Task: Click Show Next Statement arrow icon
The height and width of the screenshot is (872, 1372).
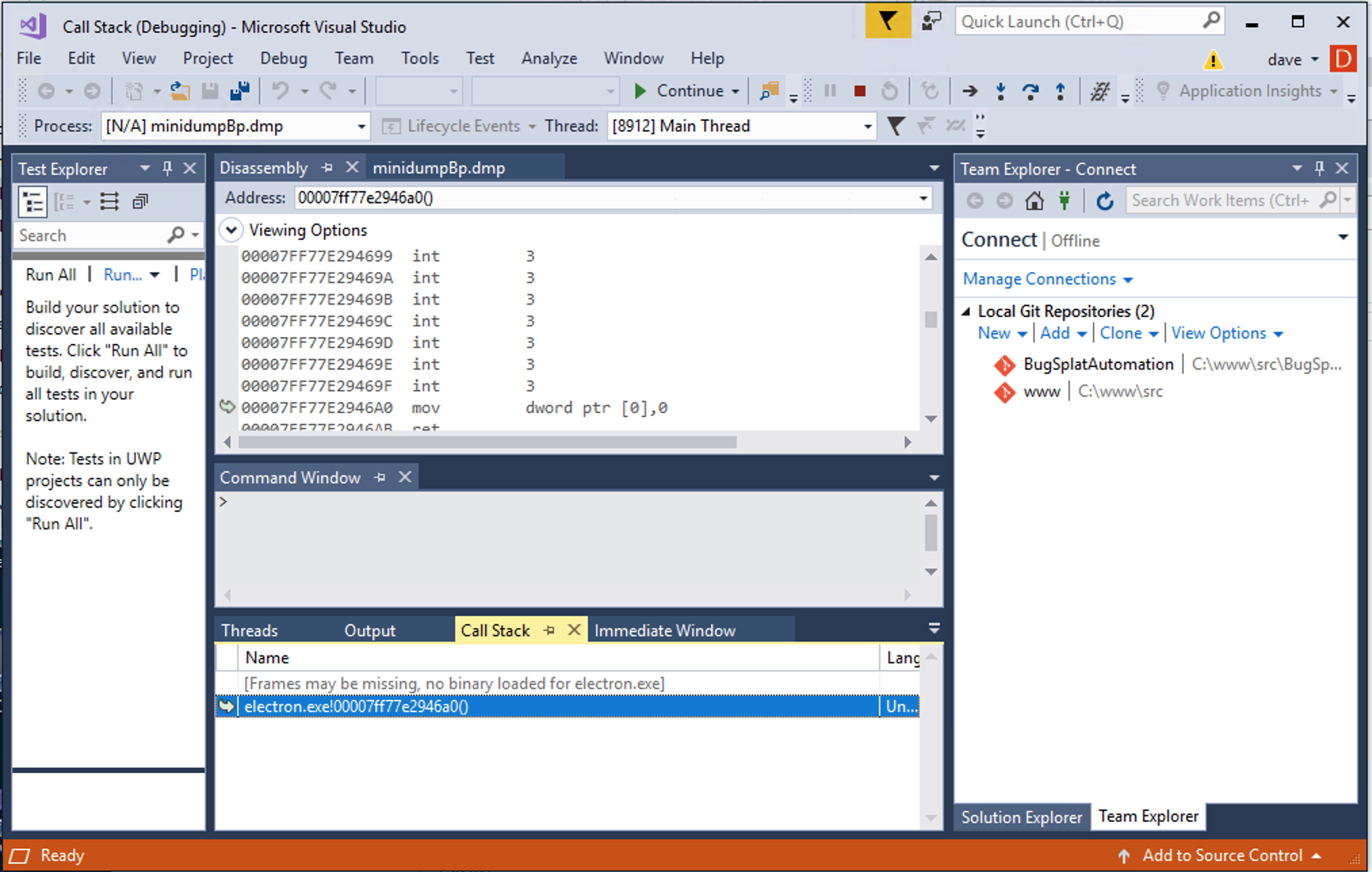Action: [970, 91]
